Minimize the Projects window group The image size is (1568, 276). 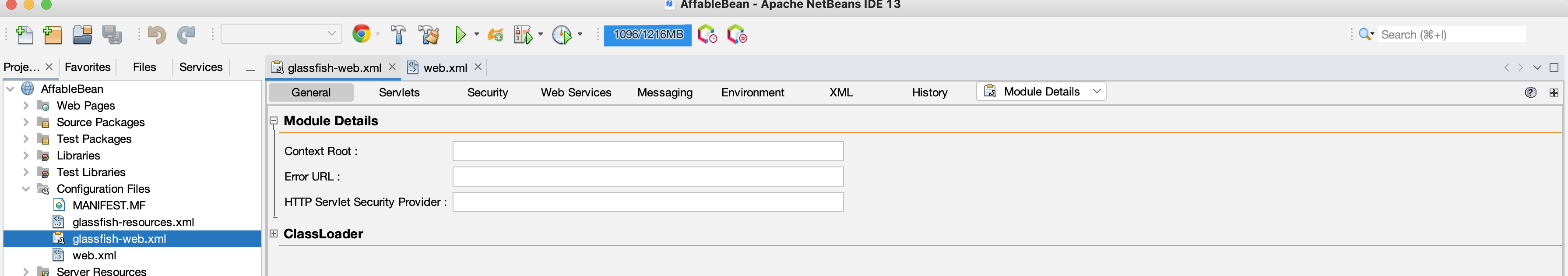coord(250,70)
